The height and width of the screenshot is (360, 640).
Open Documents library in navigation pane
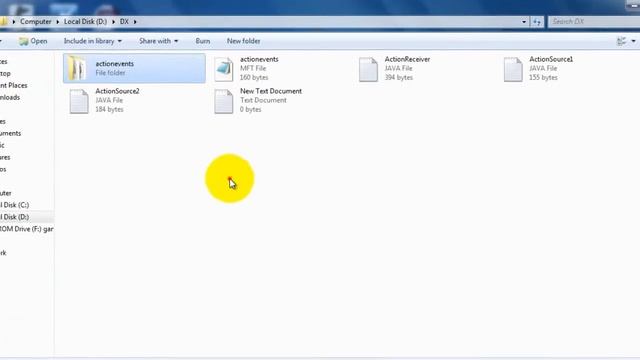tap(10, 133)
